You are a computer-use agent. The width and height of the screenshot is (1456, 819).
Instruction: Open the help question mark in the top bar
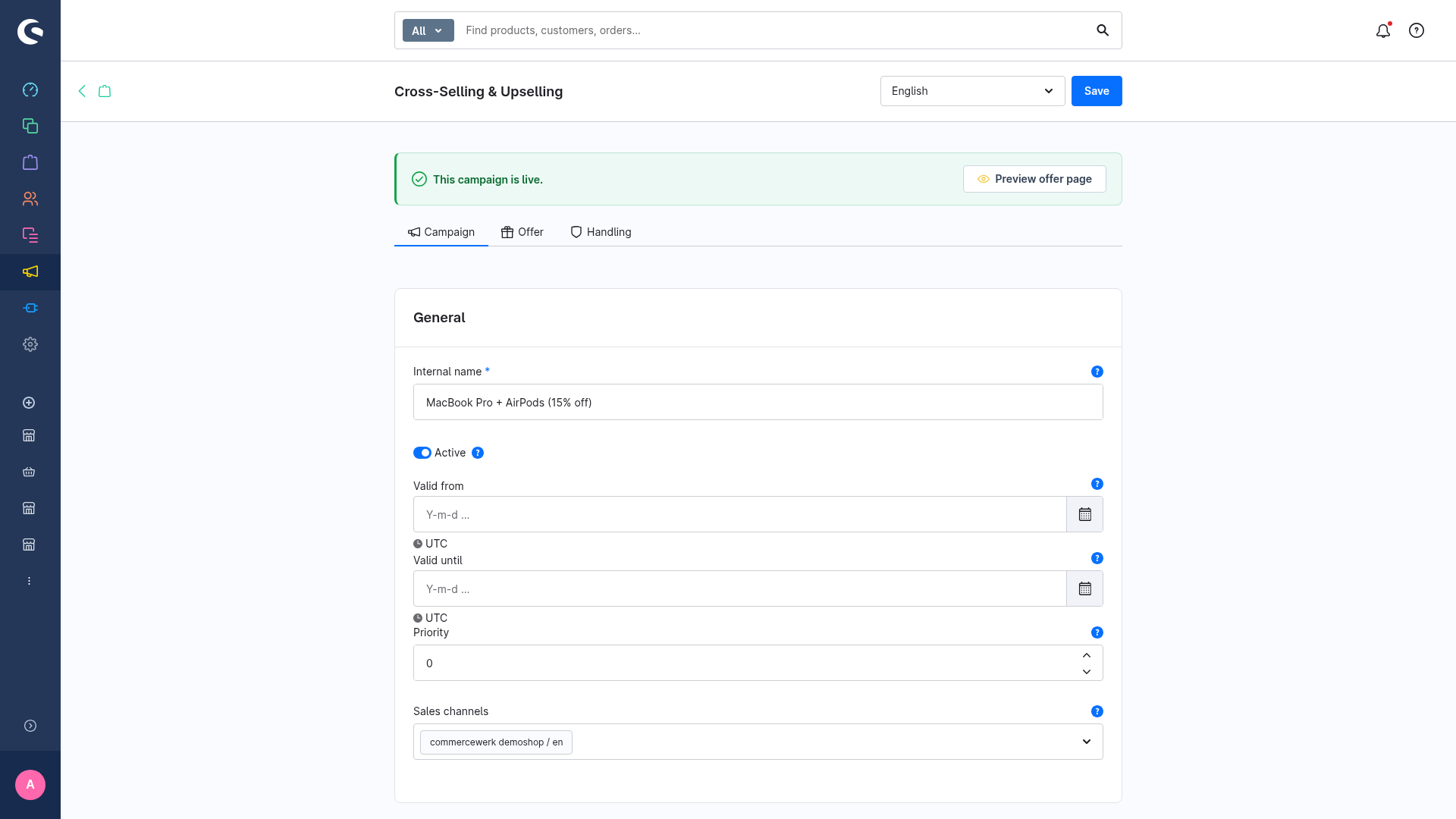(1417, 30)
